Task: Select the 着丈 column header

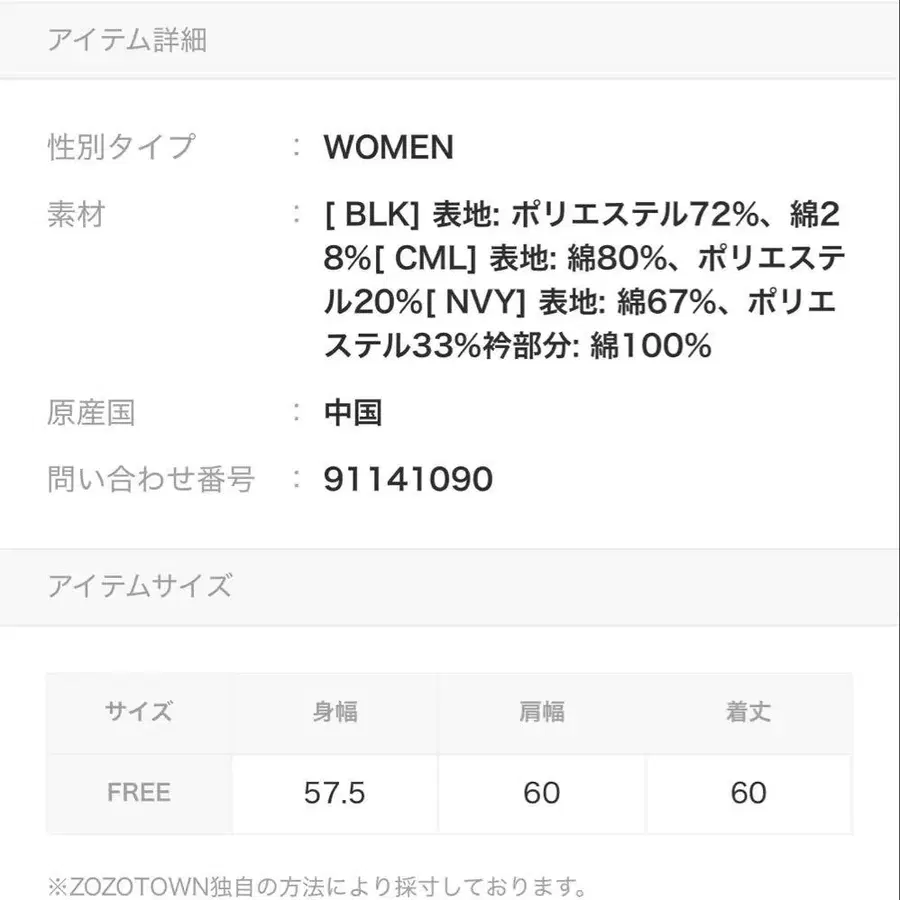Action: pos(748,712)
